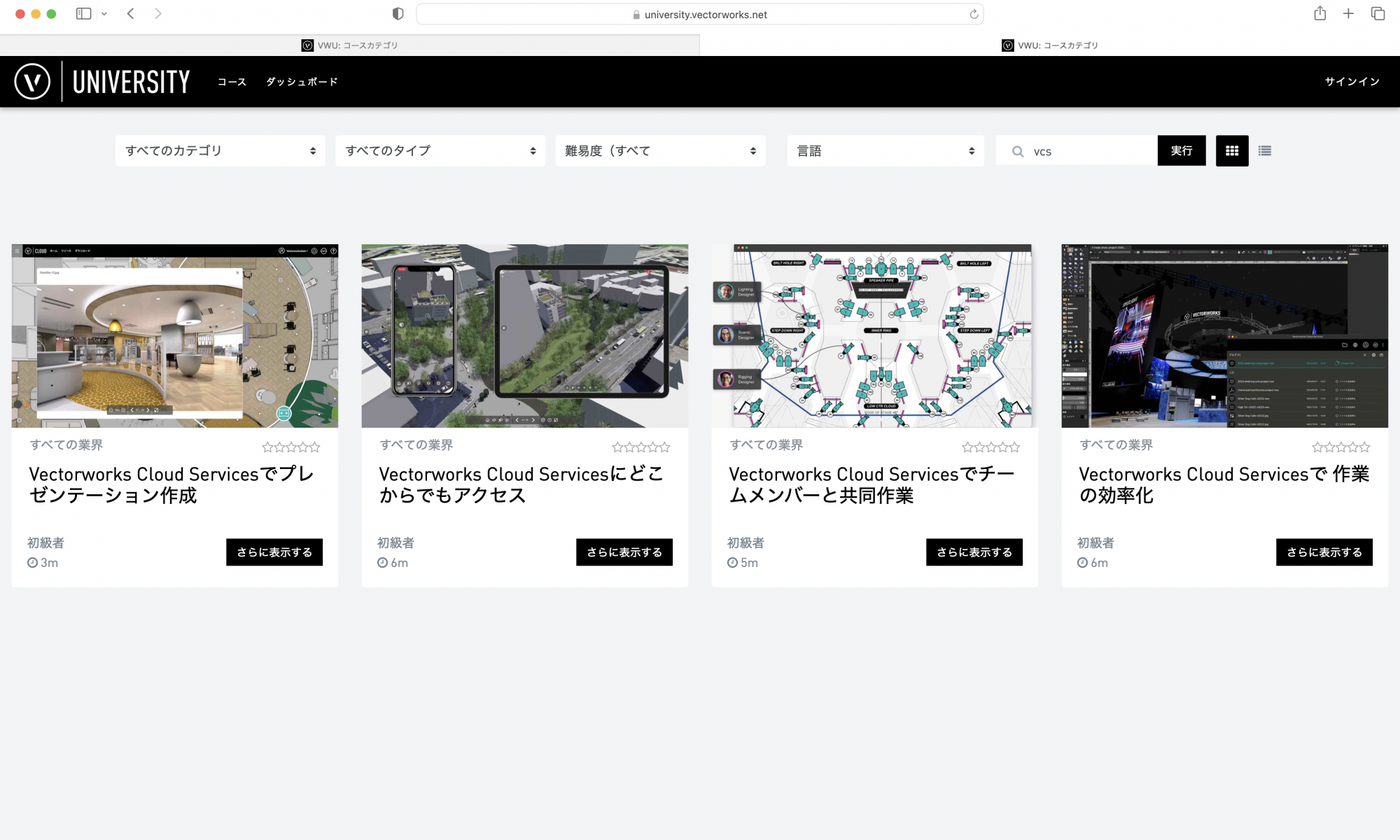Go forward with browser forward arrow
Viewport: 1400px width, 840px height.
pyautogui.click(x=158, y=13)
